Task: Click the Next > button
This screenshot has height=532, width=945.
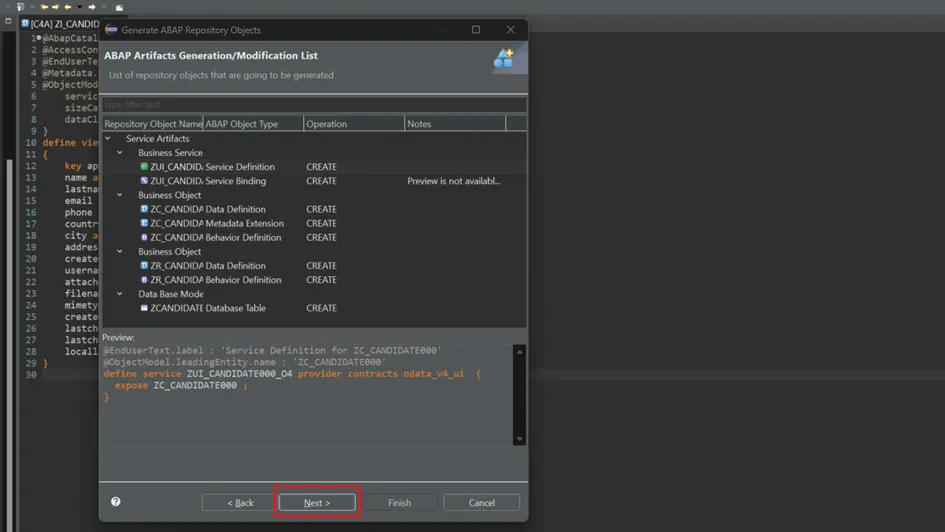Action: point(317,503)
